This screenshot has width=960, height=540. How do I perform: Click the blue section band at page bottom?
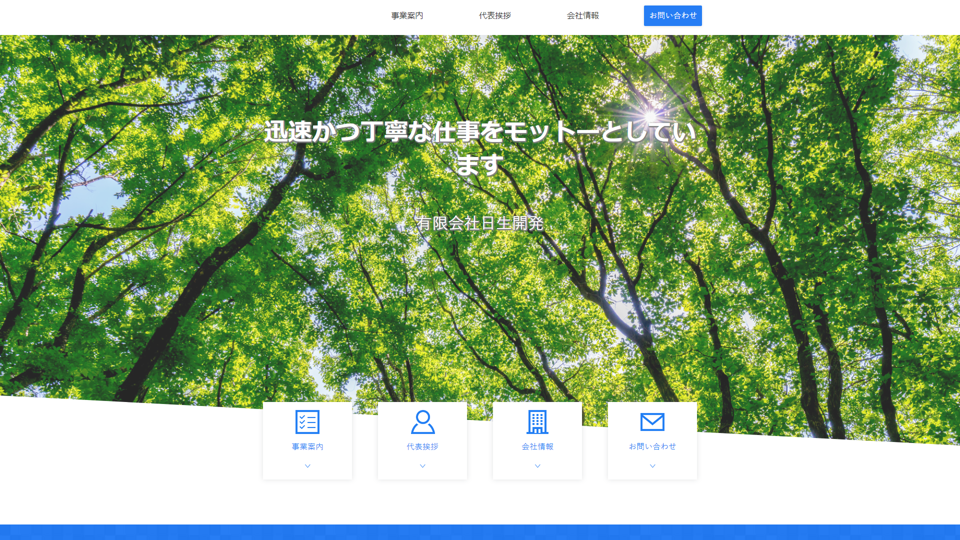[x=480, y=532]
